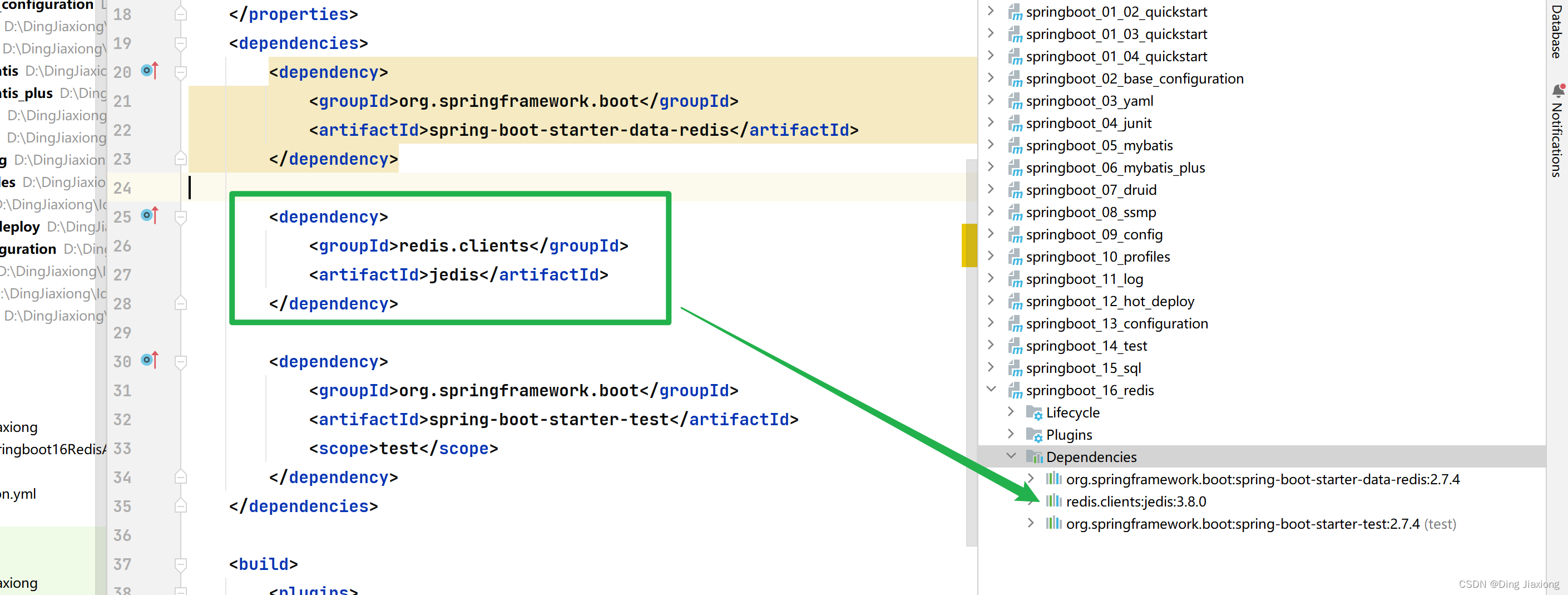Select the Dependencies row in the Maven panel

[x=1261, y=457]
